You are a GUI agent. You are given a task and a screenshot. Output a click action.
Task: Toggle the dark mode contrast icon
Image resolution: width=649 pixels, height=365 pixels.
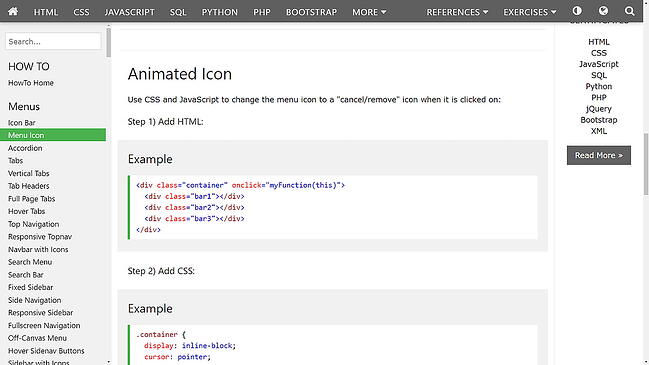577,11
